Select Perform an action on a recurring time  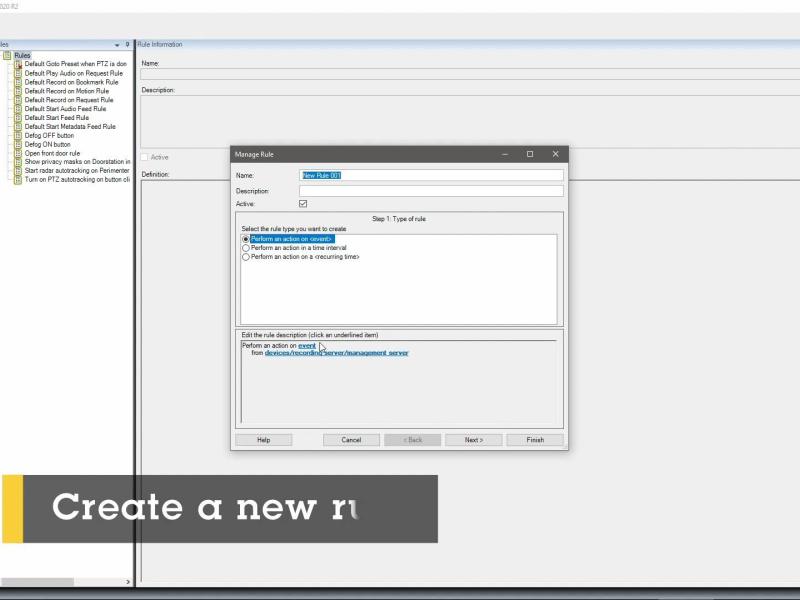[x=246, y=256]
